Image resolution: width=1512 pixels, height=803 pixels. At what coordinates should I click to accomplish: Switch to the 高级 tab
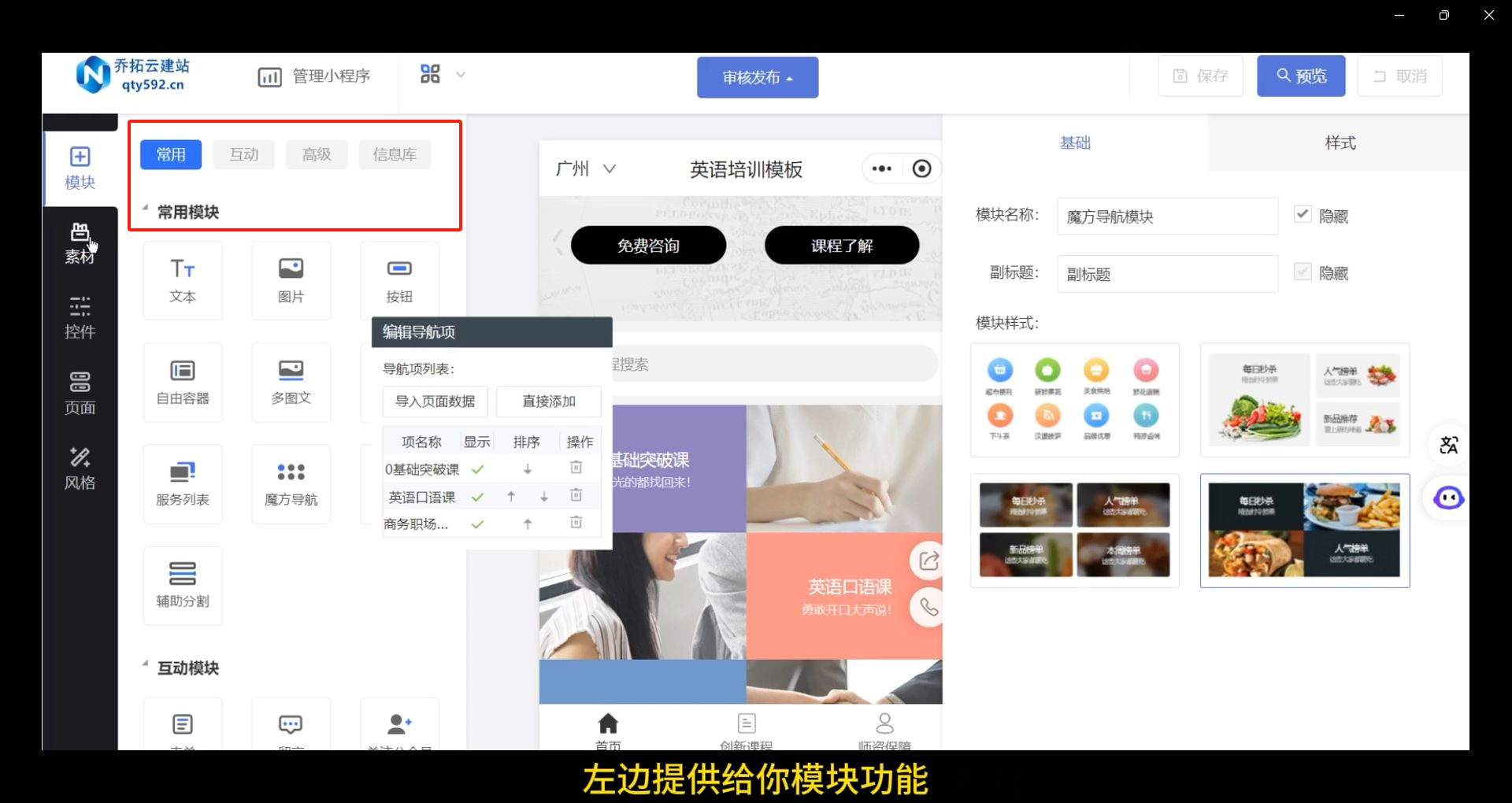tap(317, 154)
